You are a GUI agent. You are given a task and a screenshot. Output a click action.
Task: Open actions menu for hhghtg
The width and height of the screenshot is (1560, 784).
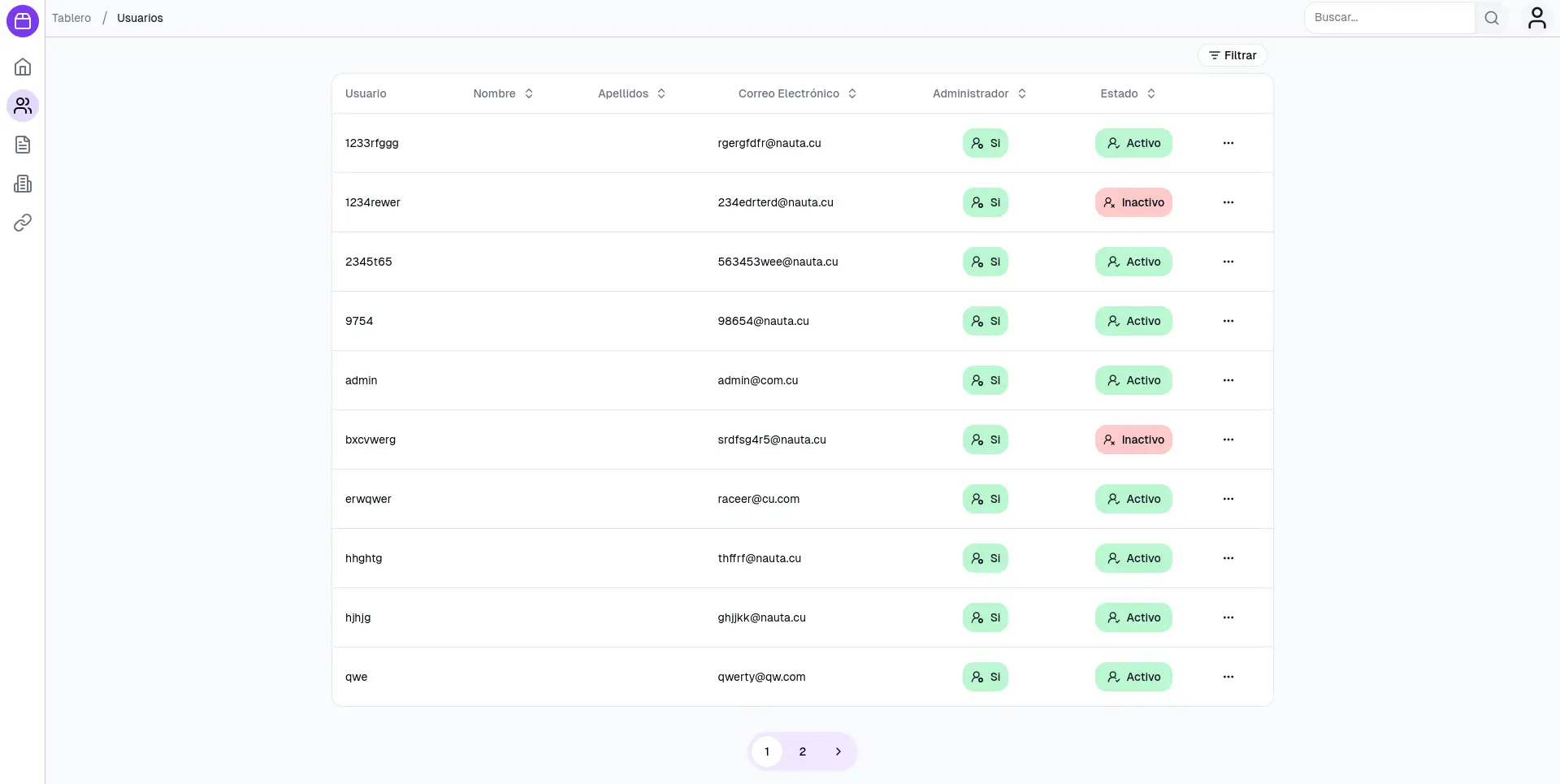tap(1228, 558)
